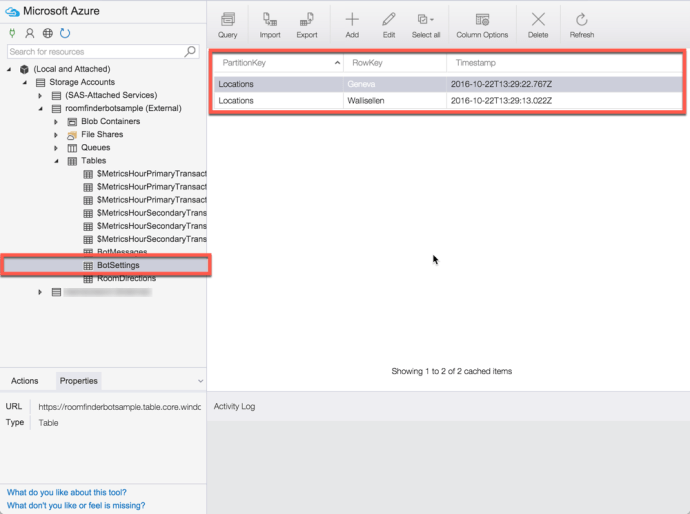
Task: Click the Search for resources field
Action: 95,51
